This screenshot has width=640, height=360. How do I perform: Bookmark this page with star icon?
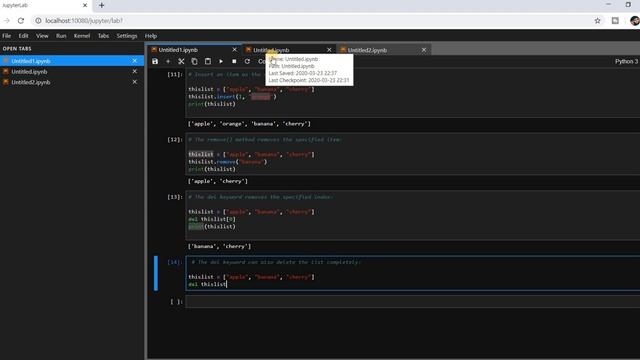click(x=598, y=20)
